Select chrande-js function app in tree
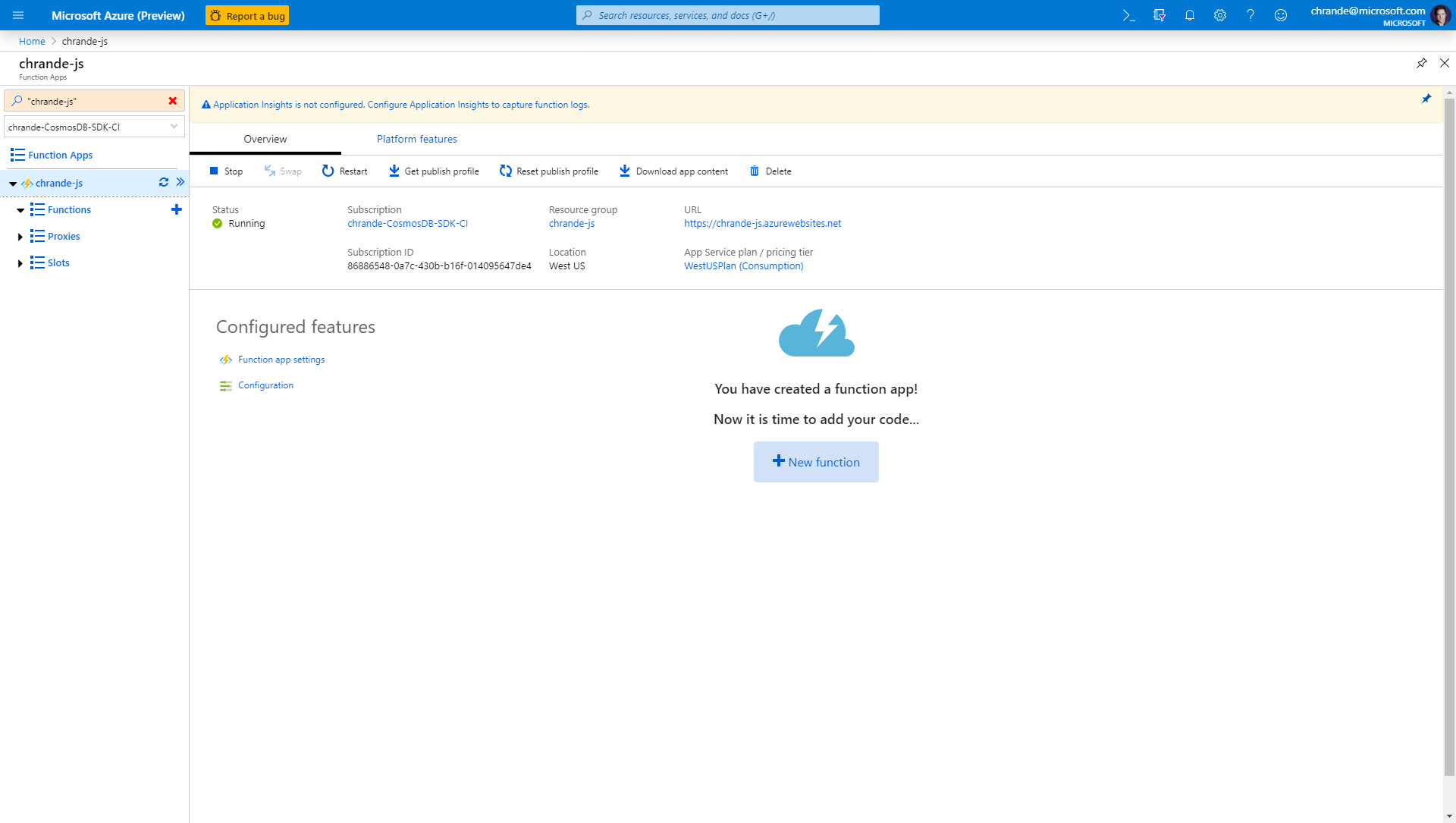The height and width of the screenshot is (823, 1456). click(x=59, y=184)
